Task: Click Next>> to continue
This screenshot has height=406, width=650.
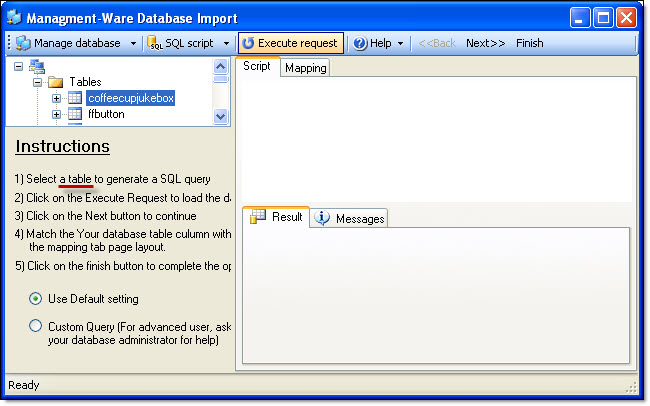Action: tap(485, 43)
